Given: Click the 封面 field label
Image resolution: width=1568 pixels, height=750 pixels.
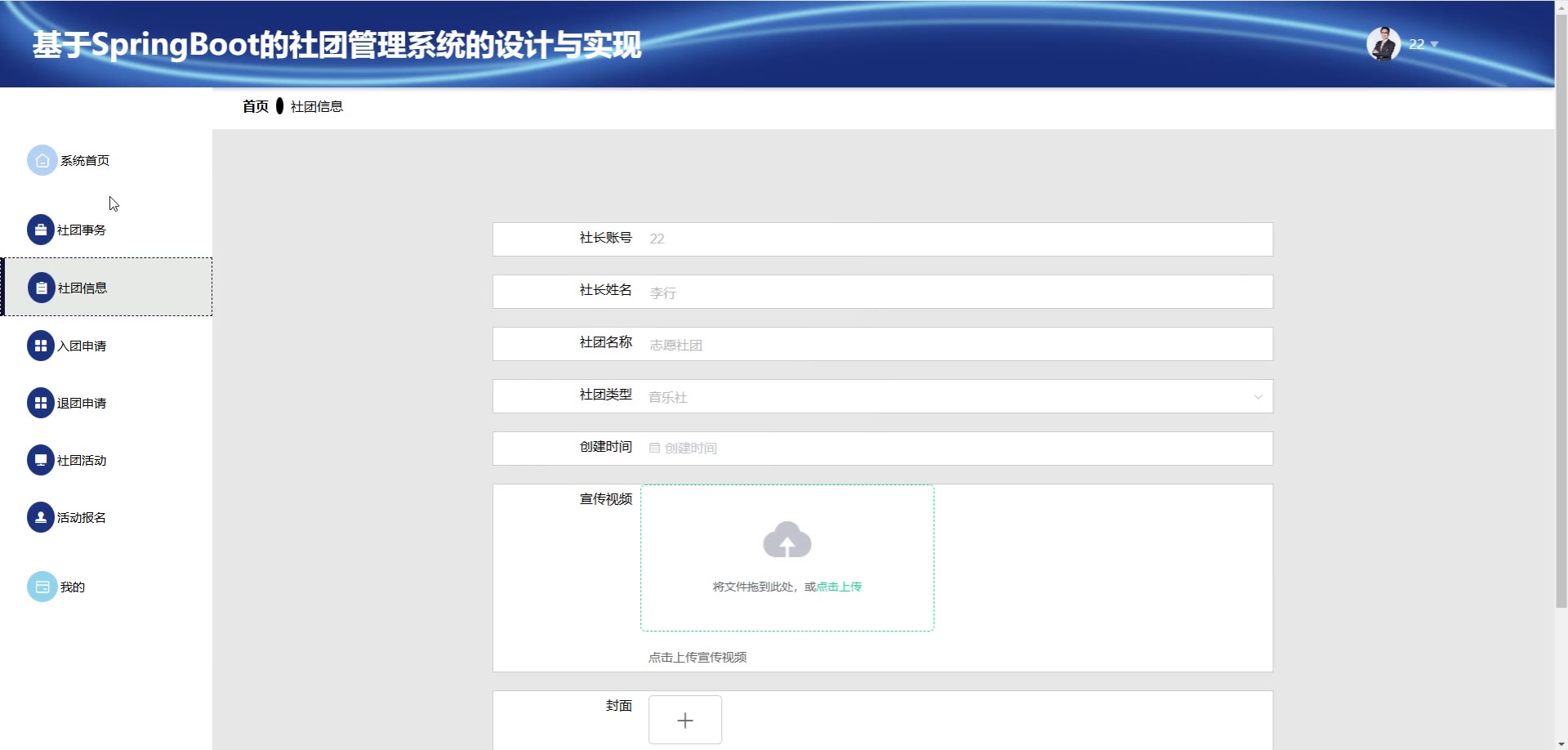Looking at the screenshot, I should [x=619, y=706].
